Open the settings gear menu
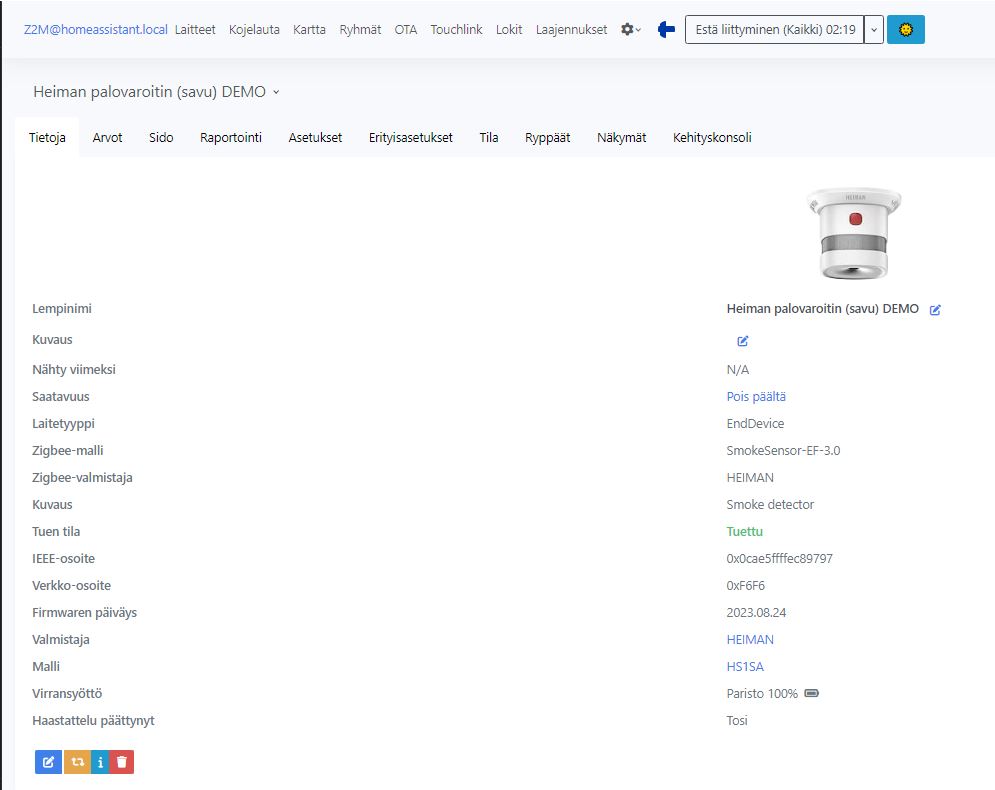 click(x=631, y=29)
